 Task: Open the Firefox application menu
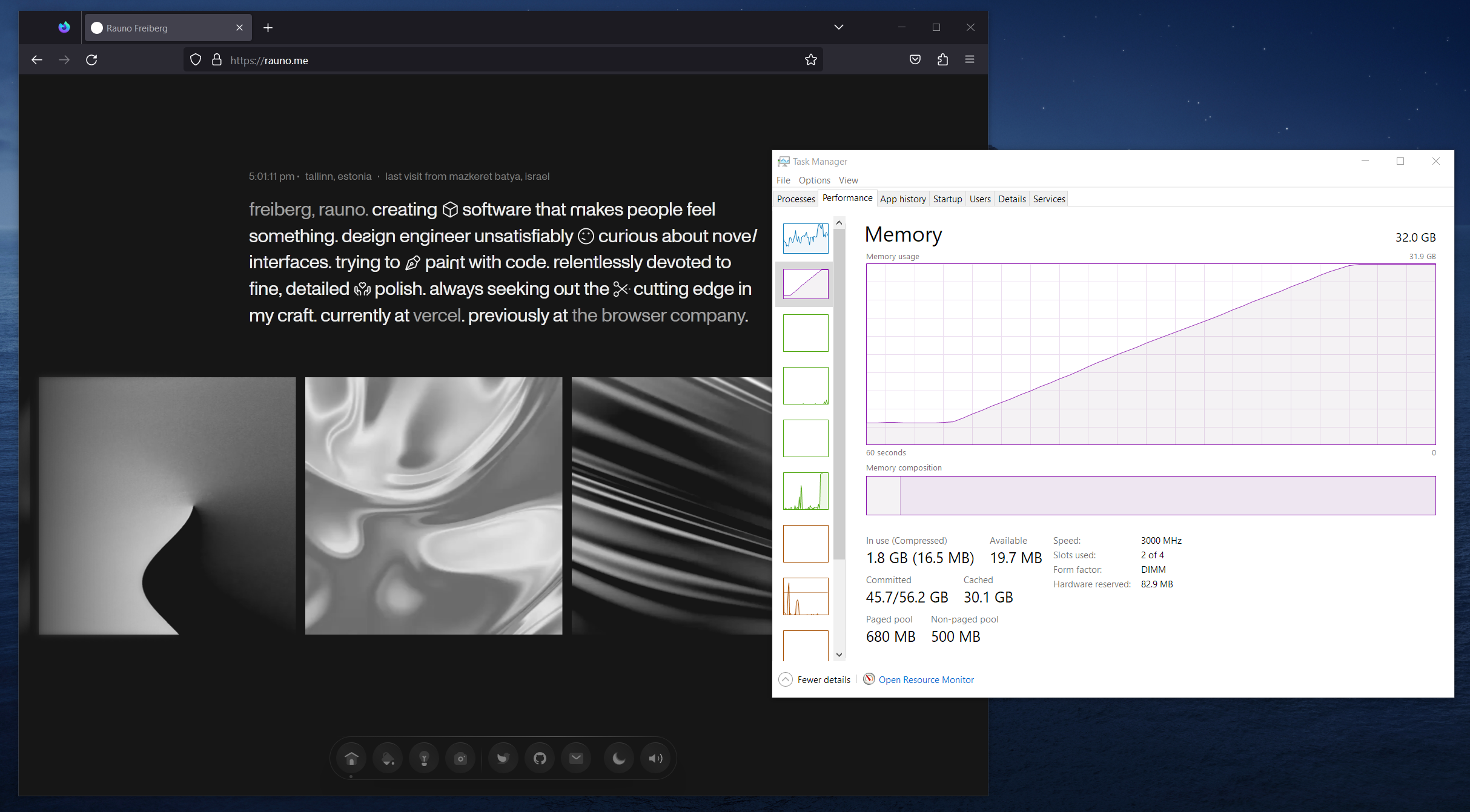(970, 59)
